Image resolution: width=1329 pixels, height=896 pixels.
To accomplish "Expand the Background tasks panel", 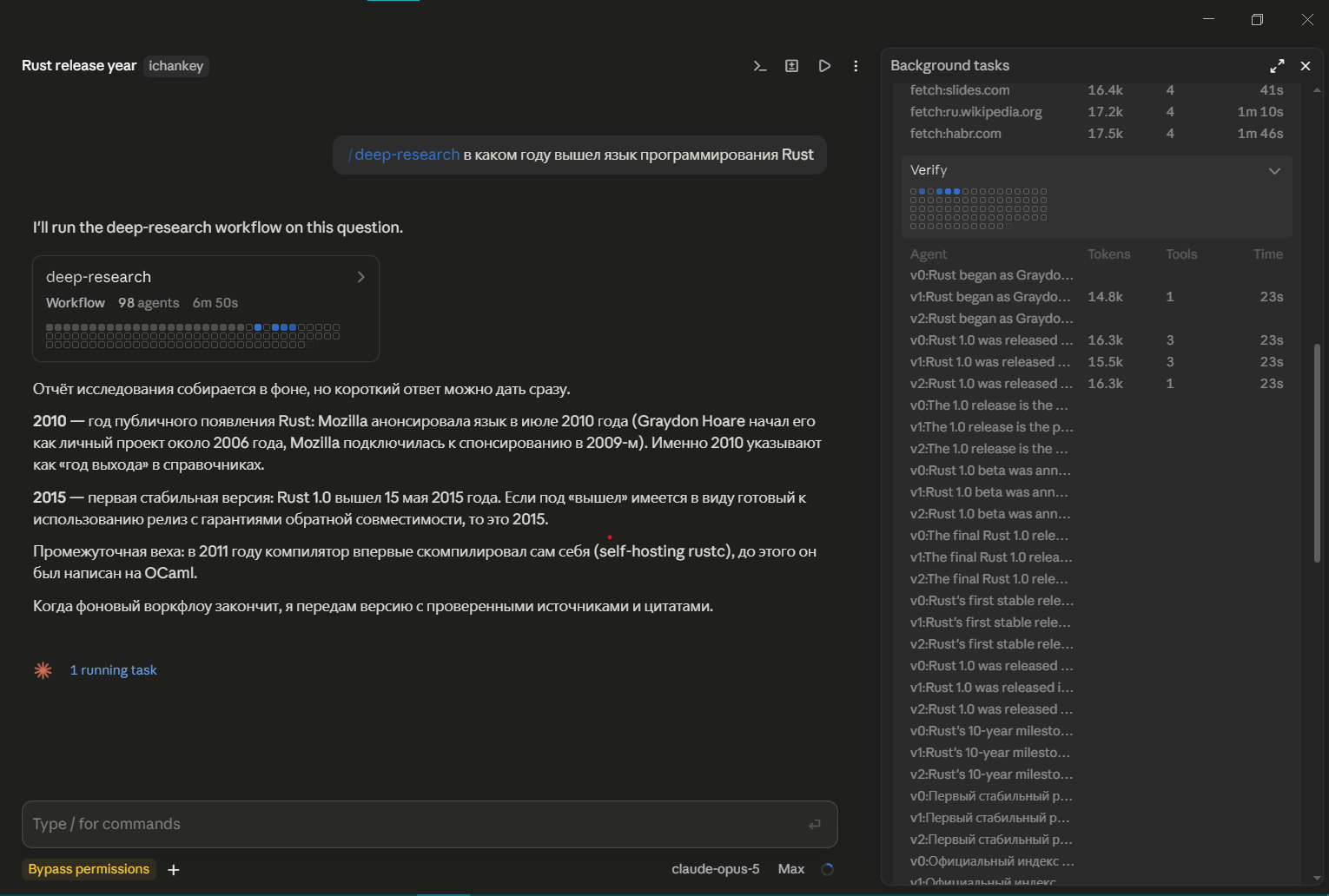I will [x=1277, y=66].
